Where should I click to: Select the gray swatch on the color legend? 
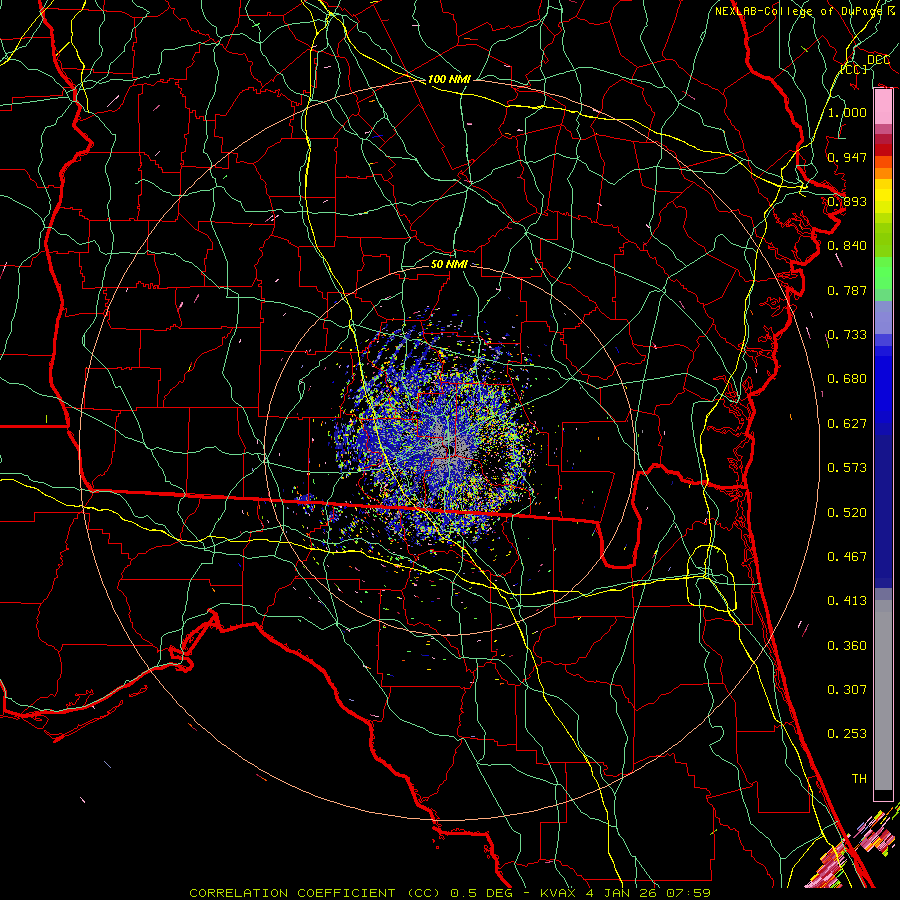coord(883,695)
